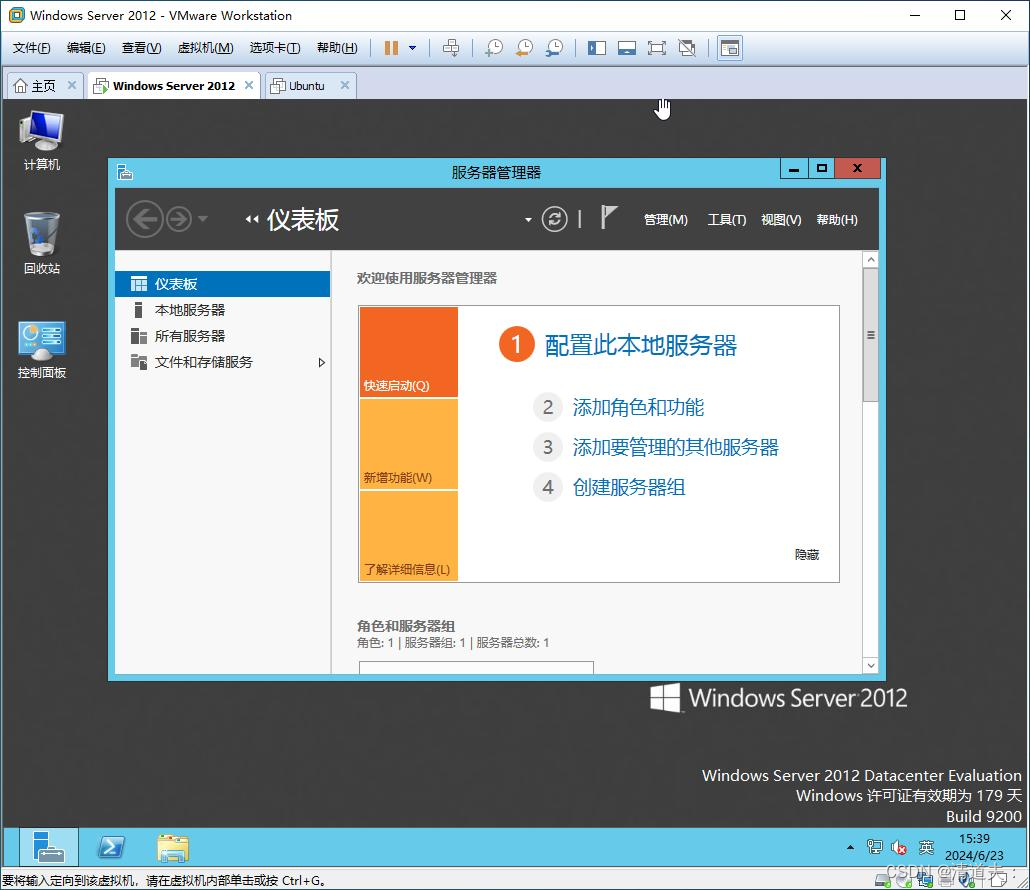The width and height of the screenshot is (1030, 890).
Task: Close the Ubuntu tab
Action: click(x=345, y=85)
